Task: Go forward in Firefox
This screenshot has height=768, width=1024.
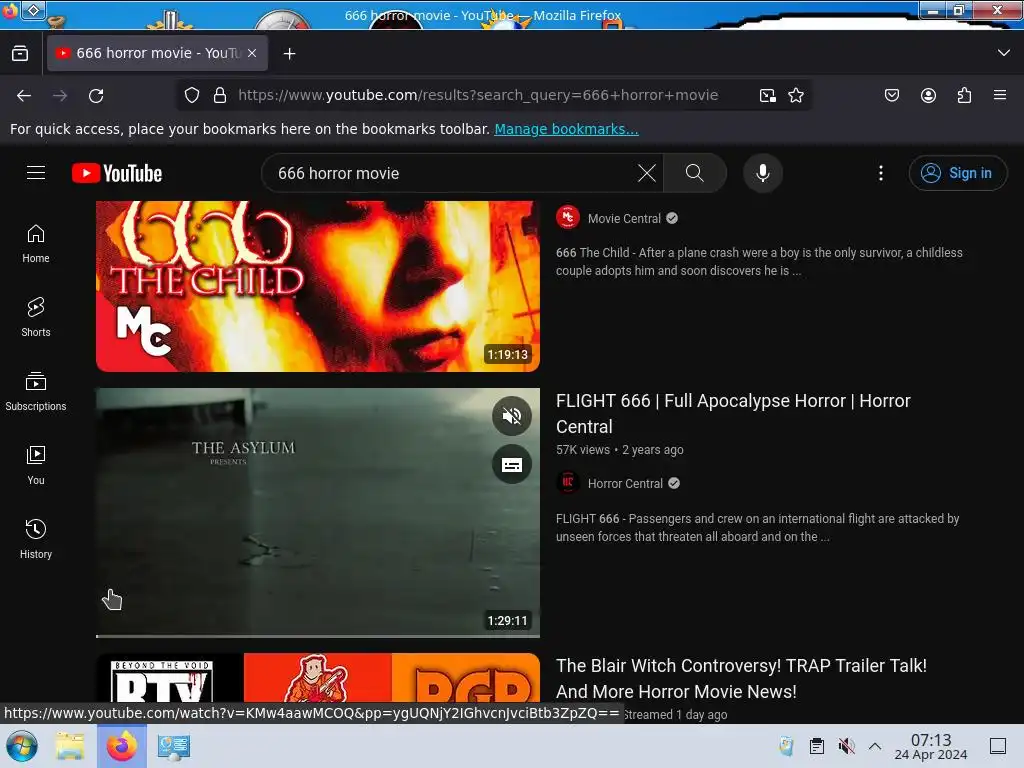Action: pos(60,95)
